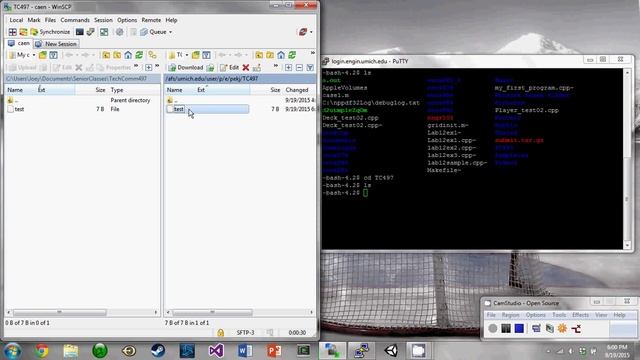
Task: Open the Commander layout icon in WinSCP toolbar
Action: (x=13, y=32)
